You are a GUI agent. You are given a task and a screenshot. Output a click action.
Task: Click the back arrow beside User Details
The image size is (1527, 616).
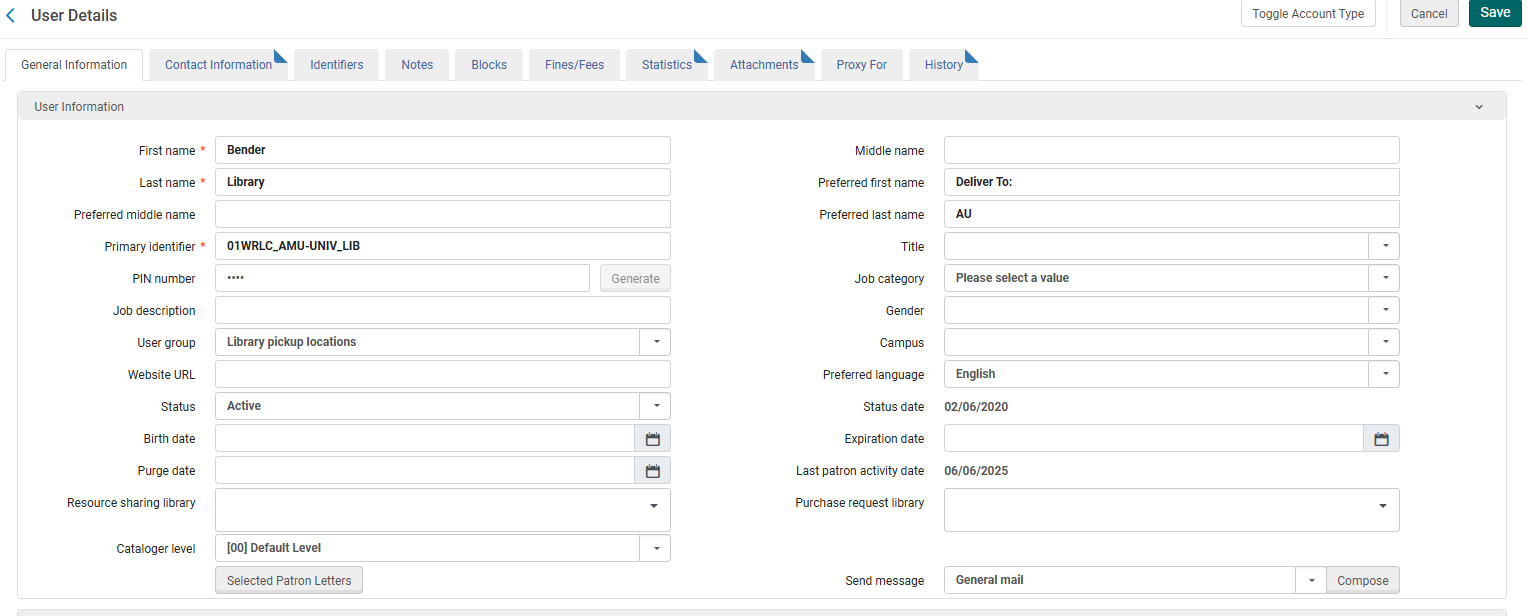point(11,15)
